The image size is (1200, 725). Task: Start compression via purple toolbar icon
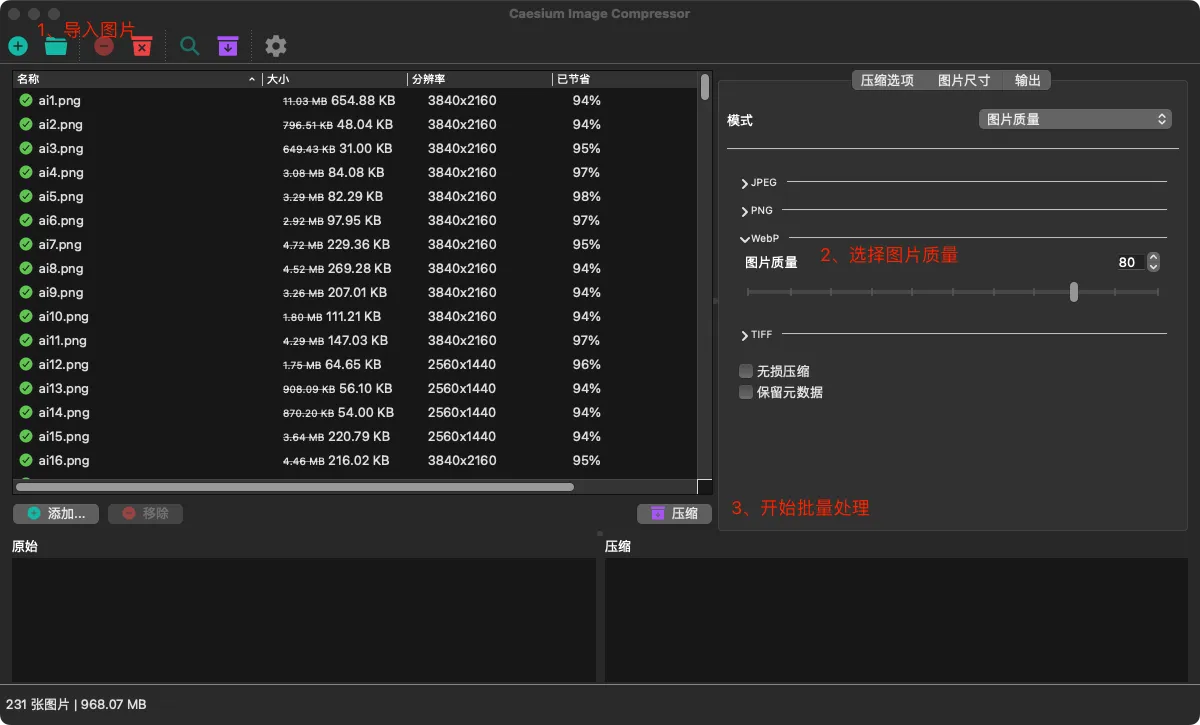coord(228,46)
